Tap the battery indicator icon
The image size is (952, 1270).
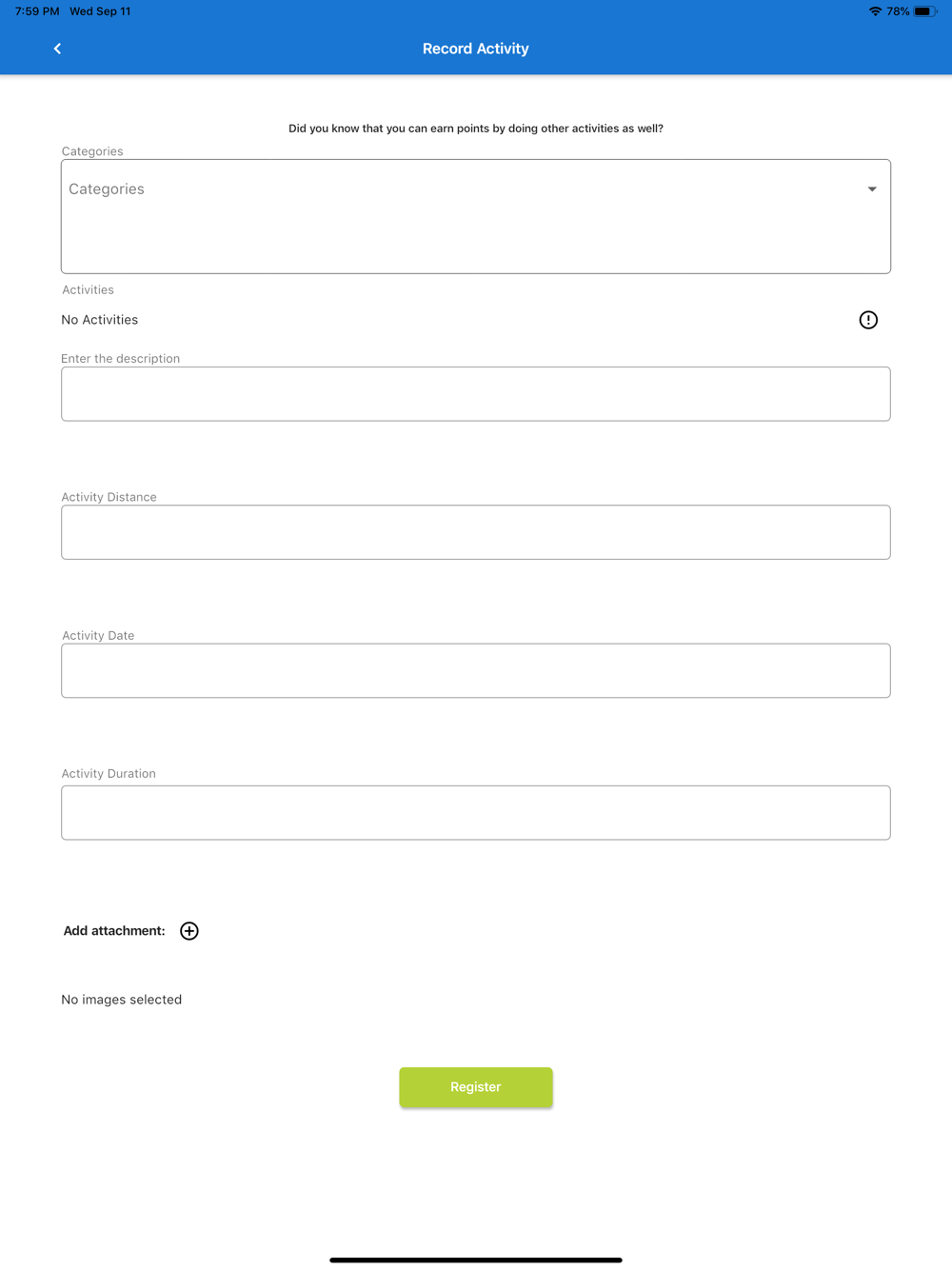[925, 11]
